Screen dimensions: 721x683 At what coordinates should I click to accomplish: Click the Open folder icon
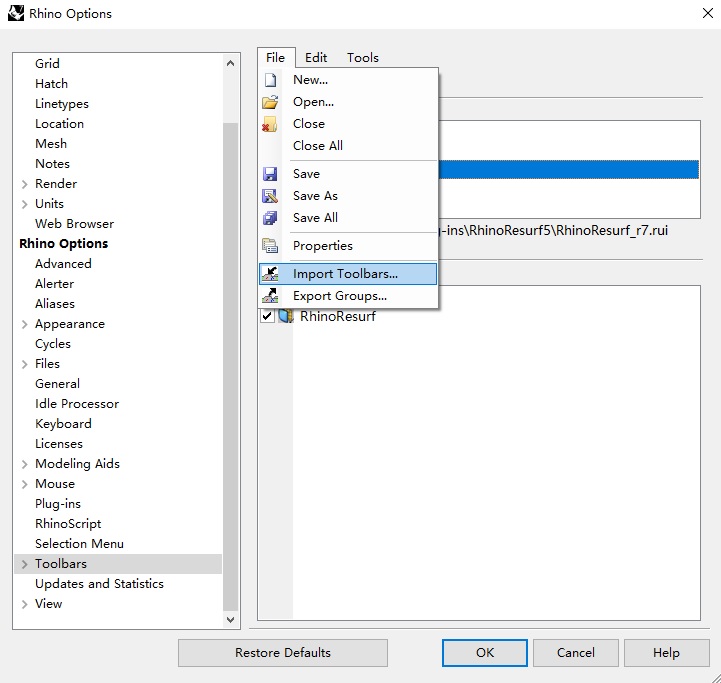[x=270, y=102]
